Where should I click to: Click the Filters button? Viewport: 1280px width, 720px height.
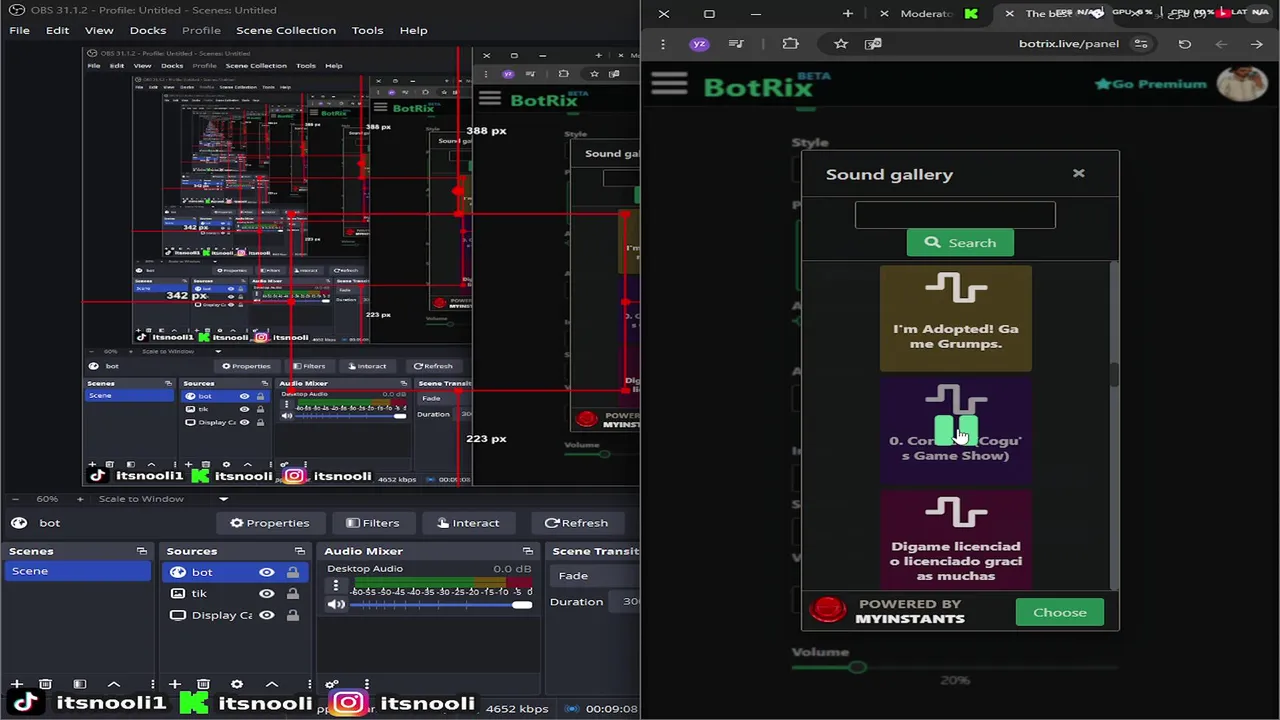tap(372, 523)
